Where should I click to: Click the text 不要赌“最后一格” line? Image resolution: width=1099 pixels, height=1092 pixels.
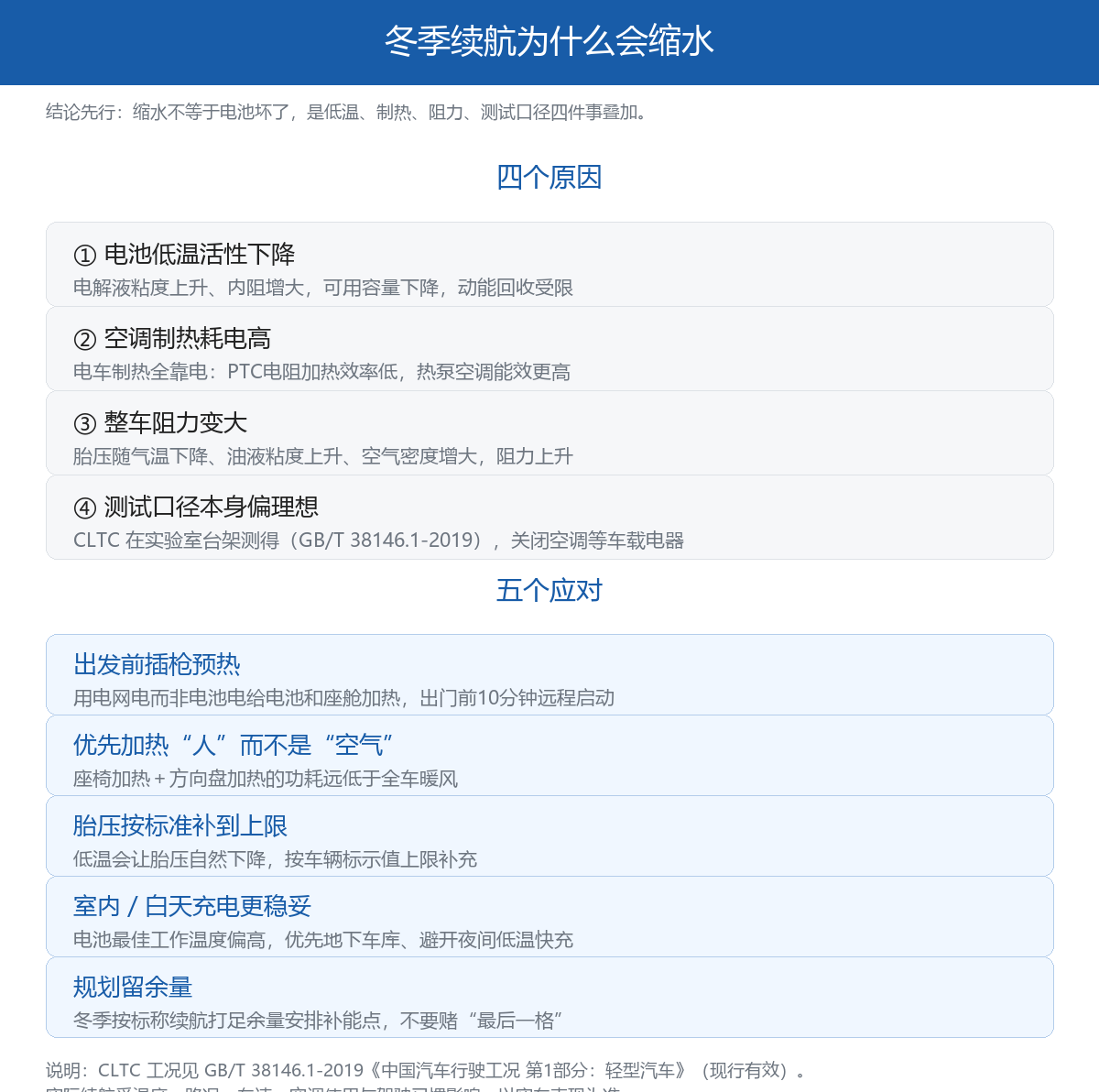coord(319,1021)
